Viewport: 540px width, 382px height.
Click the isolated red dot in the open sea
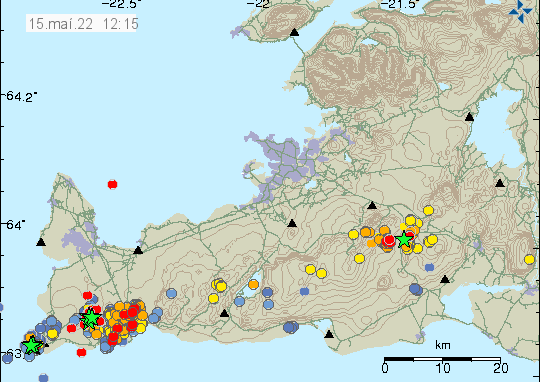click(112, 185)
